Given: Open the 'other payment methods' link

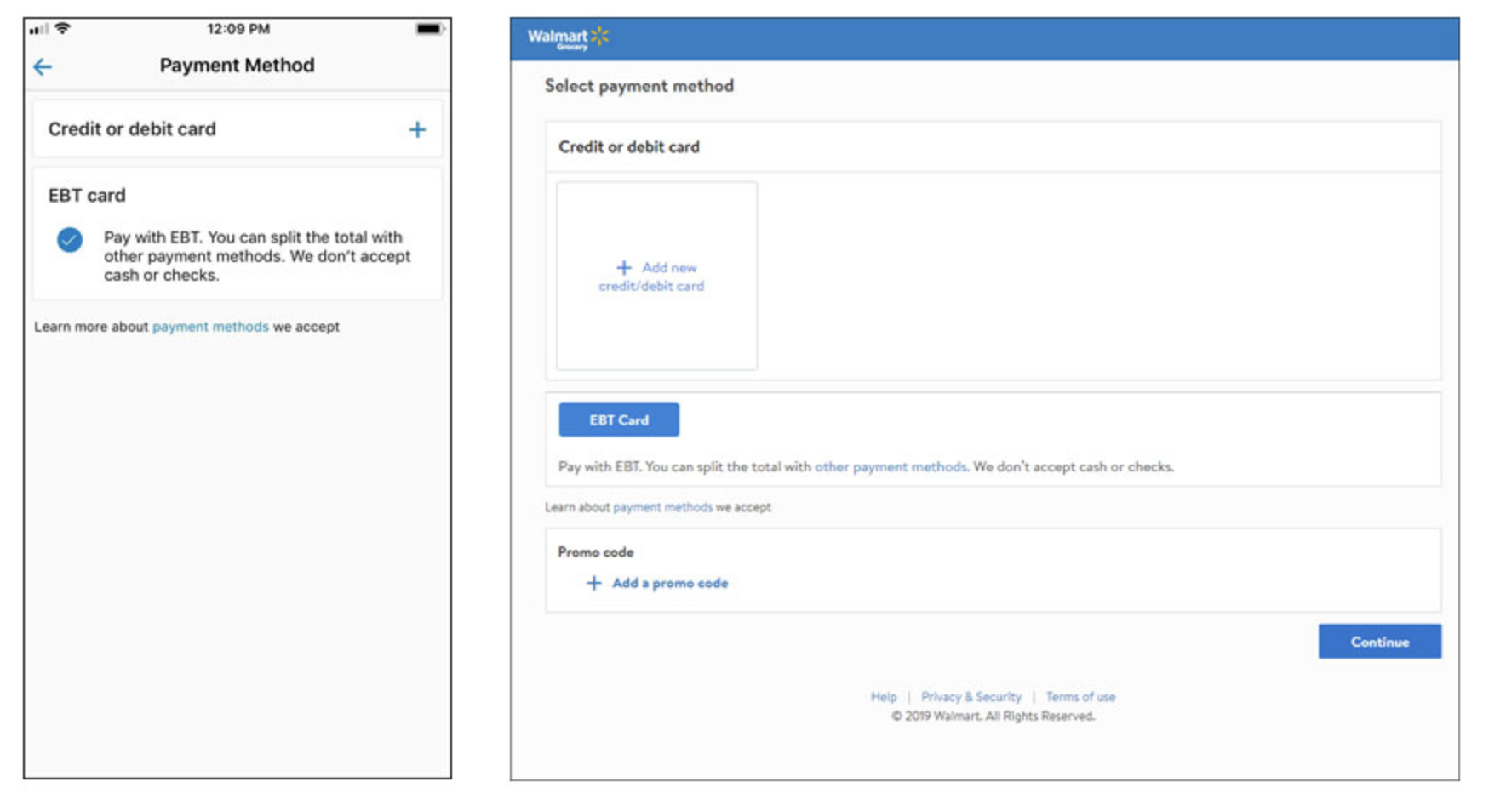Looking at the screenshot, I should pyautogui.click(x=891, y=466).
